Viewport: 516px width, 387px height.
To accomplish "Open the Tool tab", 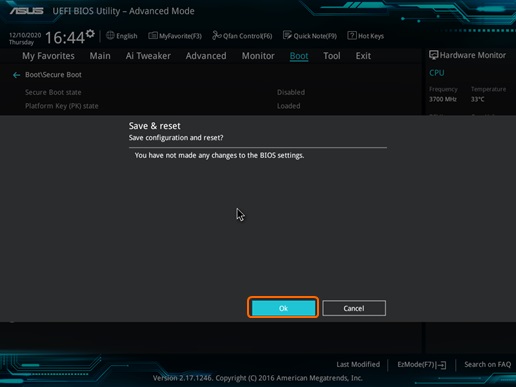I will coord(332,56).
